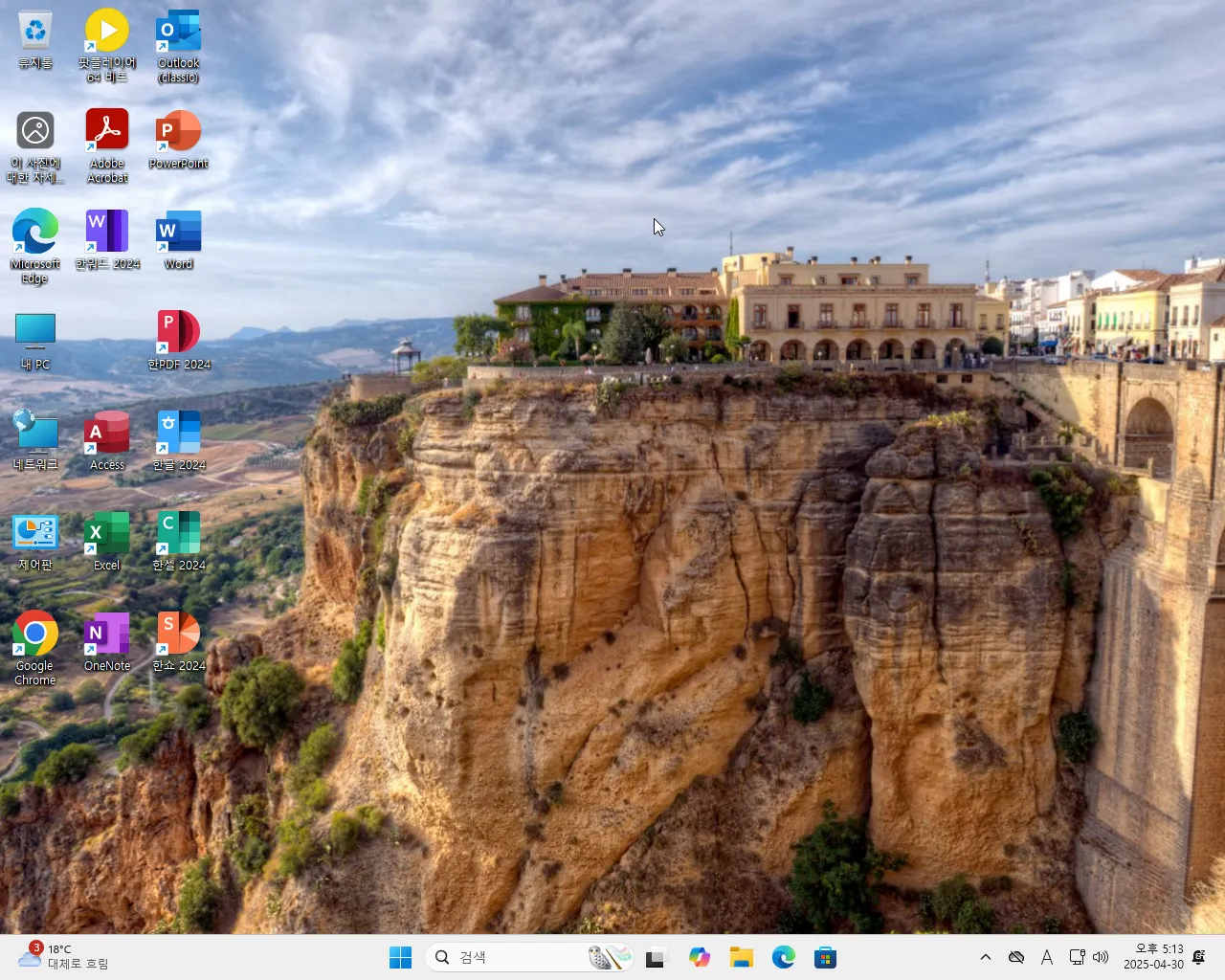Open the weather widget showing 18°C
The width and height of the screenshot is (1225, 980).
pyautogui.click(x=63, y=956)
